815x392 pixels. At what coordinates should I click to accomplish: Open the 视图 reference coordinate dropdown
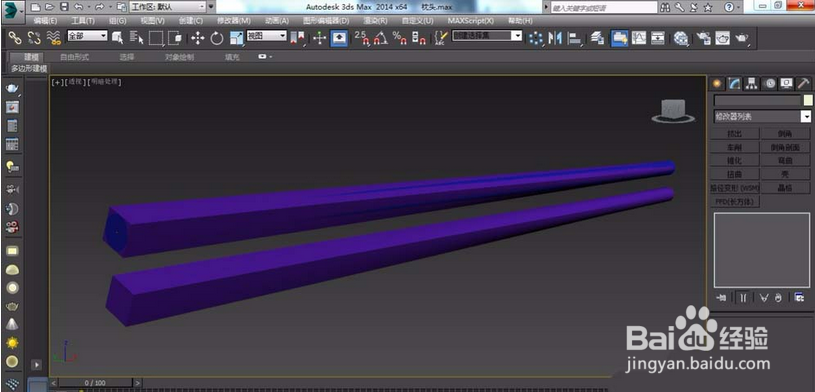coord(266,36)
